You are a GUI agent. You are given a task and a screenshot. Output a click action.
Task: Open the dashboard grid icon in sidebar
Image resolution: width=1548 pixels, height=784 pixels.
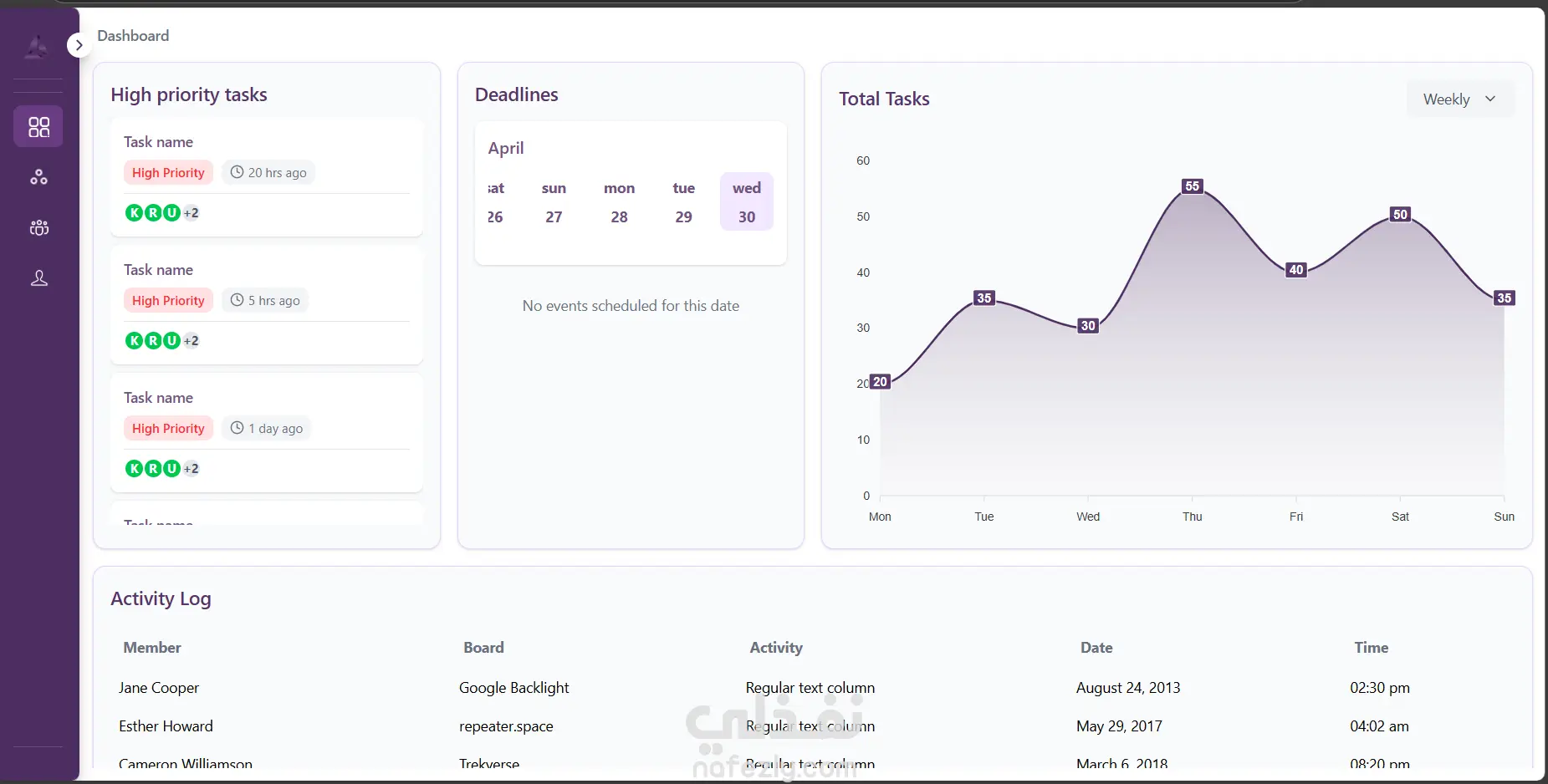[38, 126]
